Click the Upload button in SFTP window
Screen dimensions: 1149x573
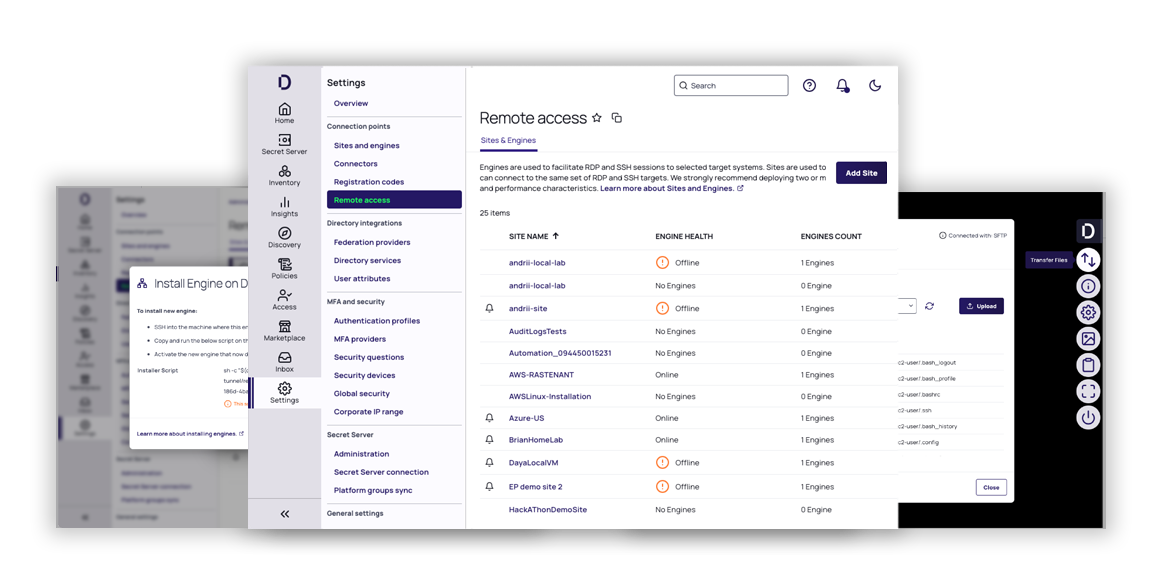[x=981, y=306]
